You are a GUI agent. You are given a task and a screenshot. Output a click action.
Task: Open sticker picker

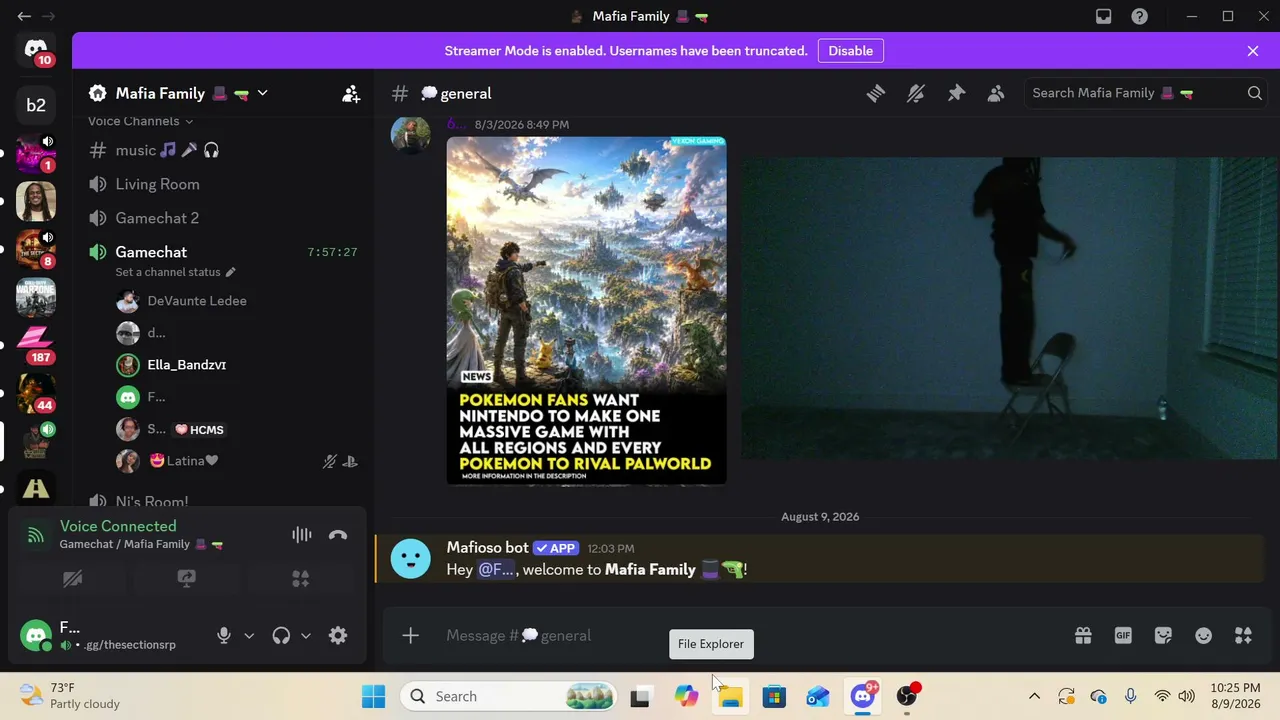[x=1163, y=636]
